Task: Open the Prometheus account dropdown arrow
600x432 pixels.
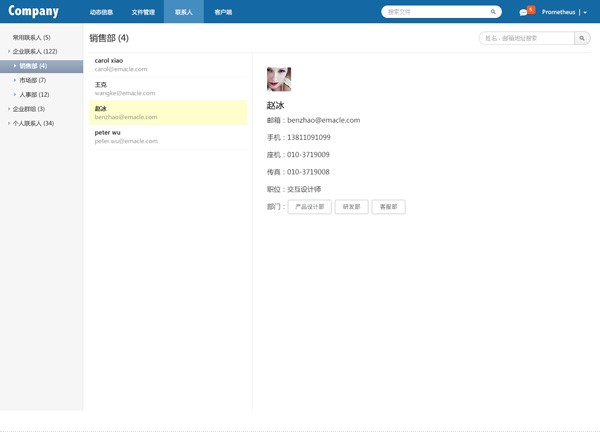Action: (585, 13)
